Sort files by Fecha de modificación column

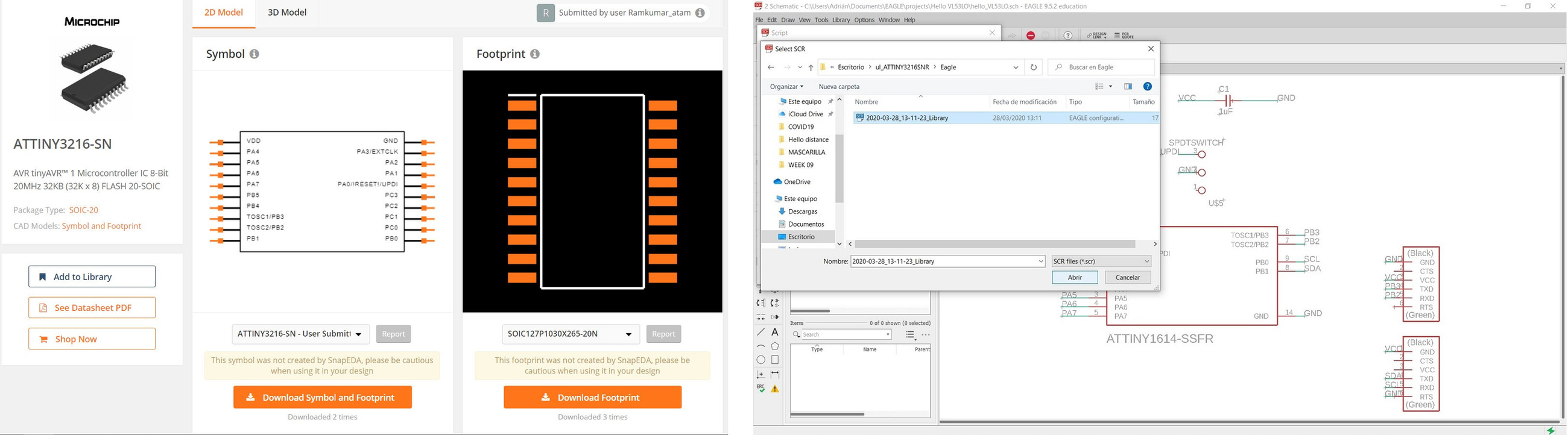pos(1025,102)
